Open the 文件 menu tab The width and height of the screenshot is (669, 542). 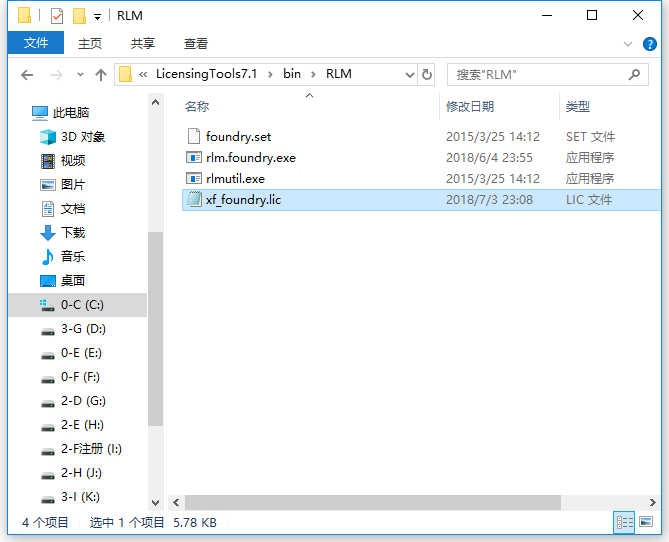click(x=36, y=43)
